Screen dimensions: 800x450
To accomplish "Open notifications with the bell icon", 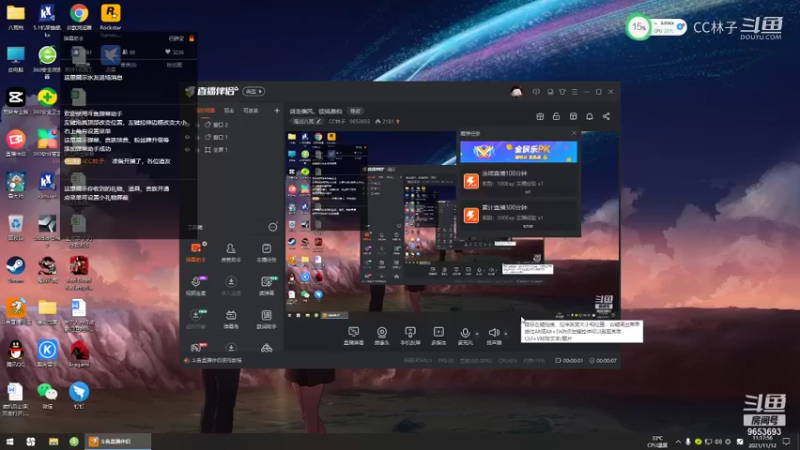I will [x=589, y=116].
